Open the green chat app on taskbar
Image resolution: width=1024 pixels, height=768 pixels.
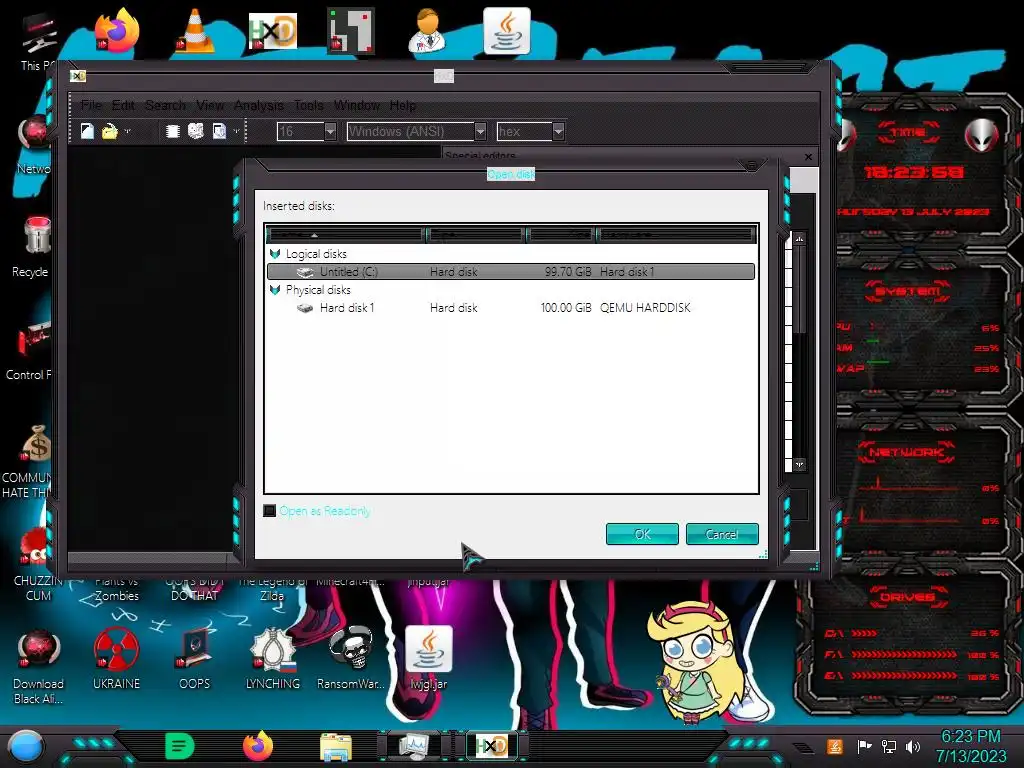tap(180, 746)
